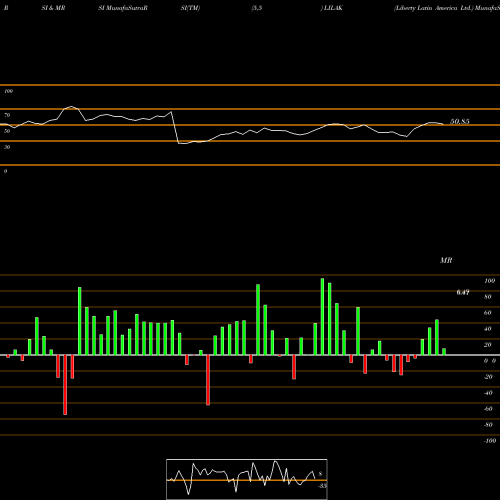Click the MR axis label -80
The width and height of the screenshot is (500, 500).
[488, 425]
